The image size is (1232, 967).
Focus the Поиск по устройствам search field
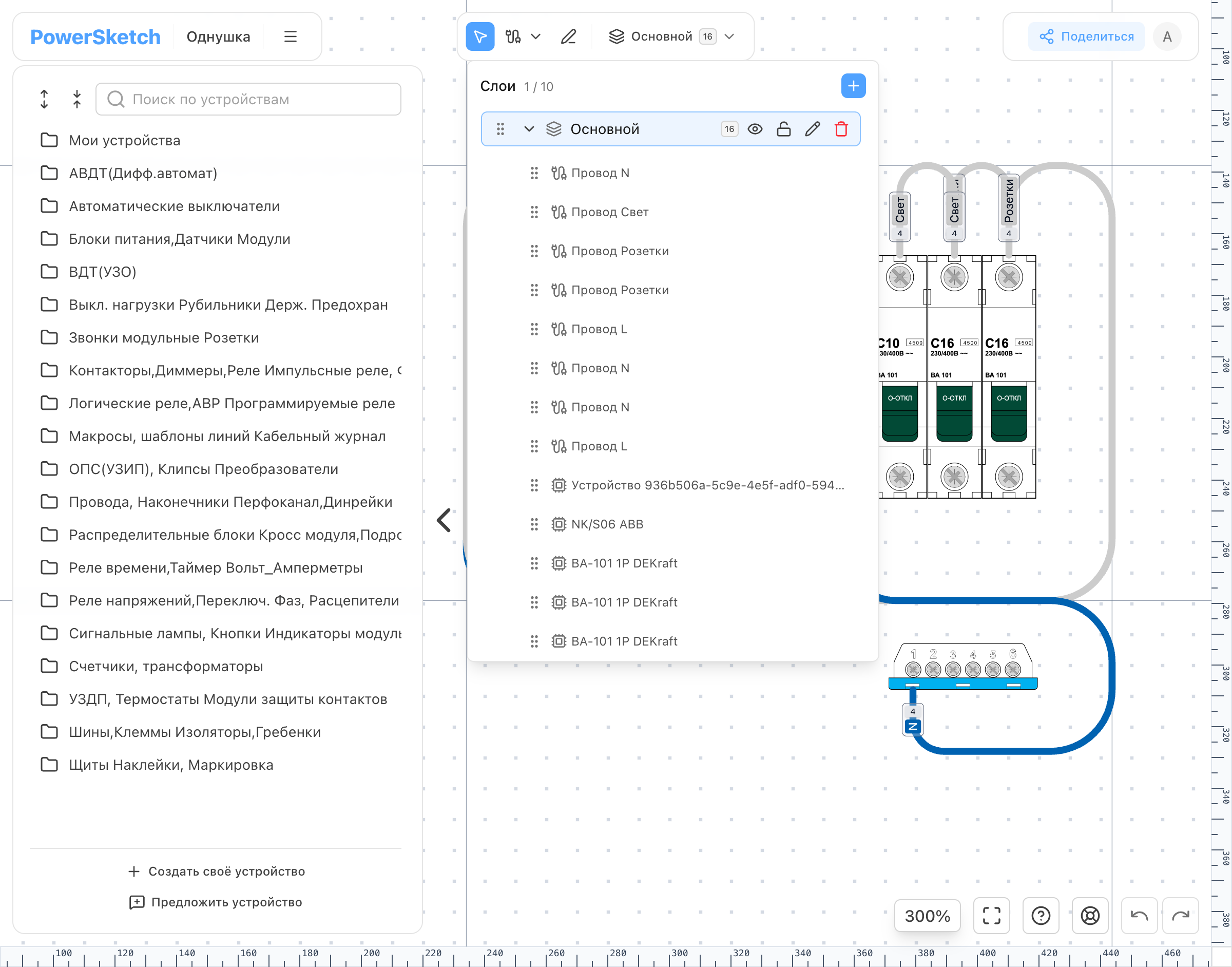coord(248,99)
